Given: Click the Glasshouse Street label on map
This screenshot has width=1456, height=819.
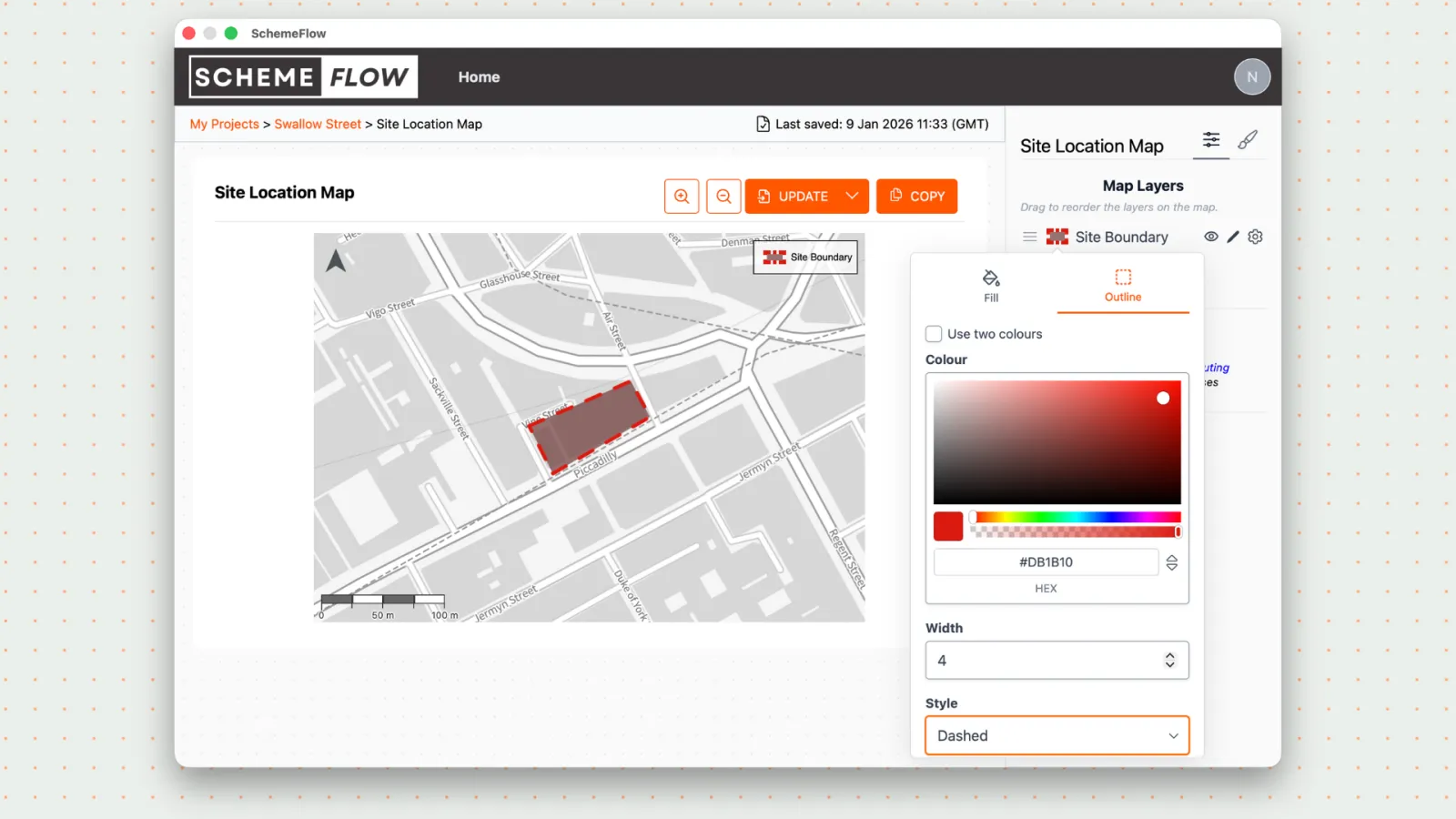Looking at the screenshot, I should click(520, 278).
